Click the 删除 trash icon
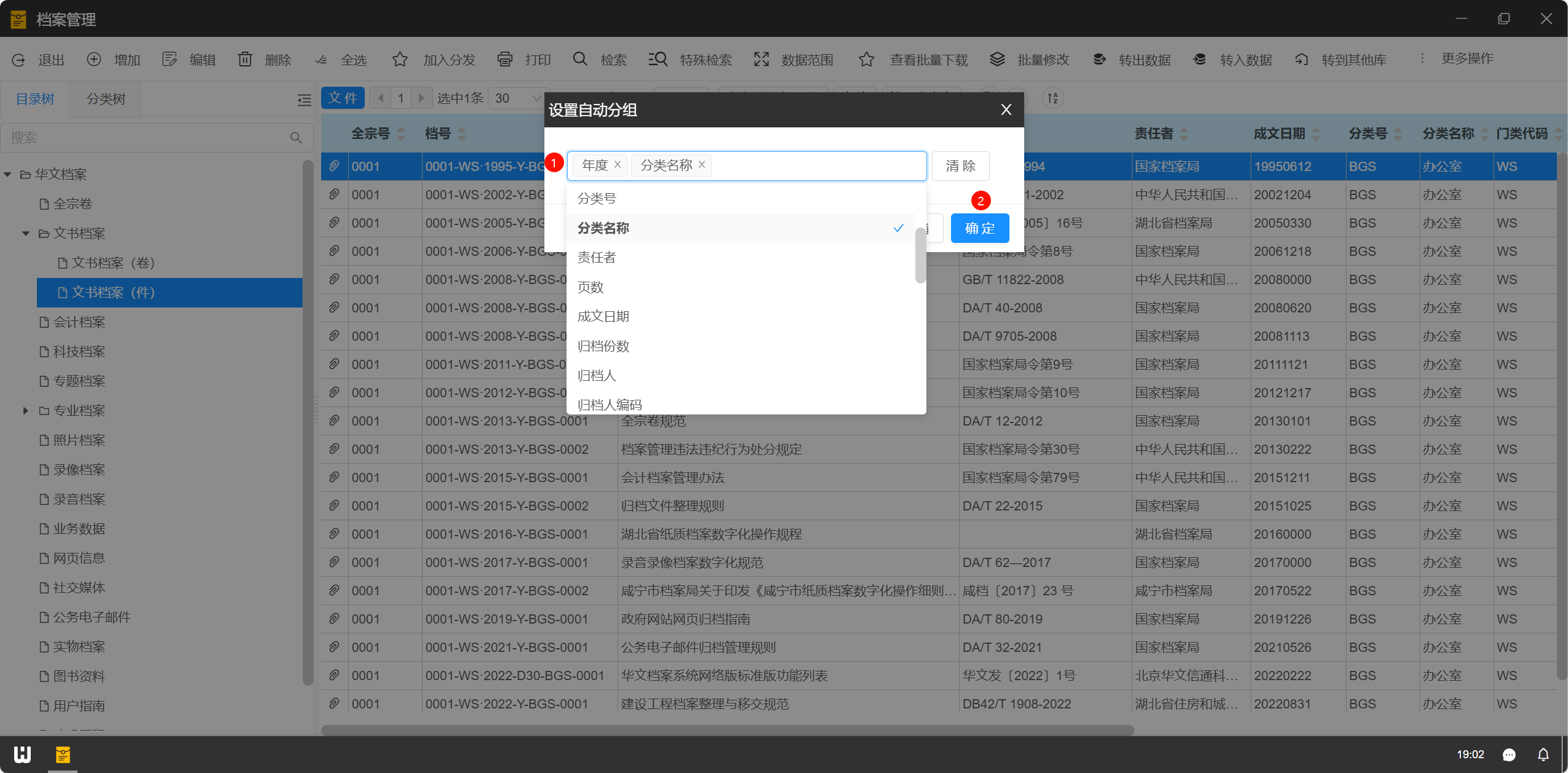The height and width of the screenshot is (773, 1568). coord(245,59)
